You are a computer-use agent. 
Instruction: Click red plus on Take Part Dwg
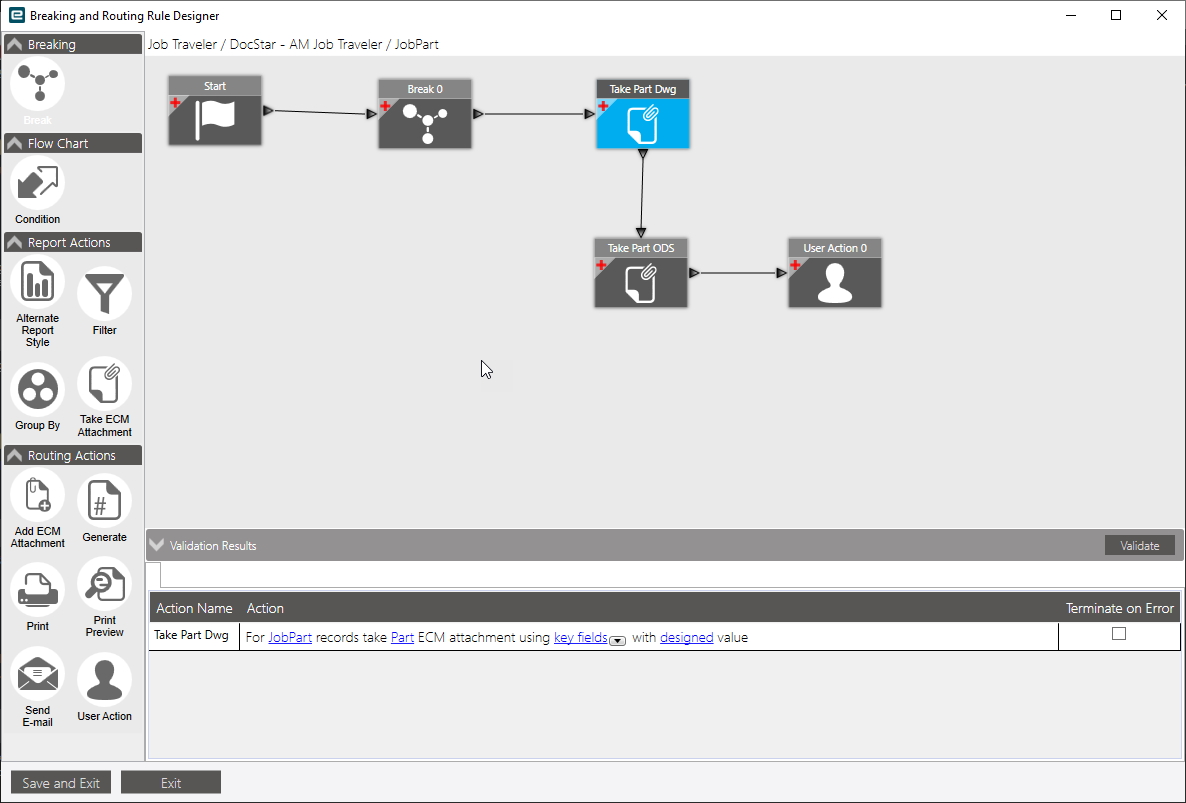pos(604,106)
